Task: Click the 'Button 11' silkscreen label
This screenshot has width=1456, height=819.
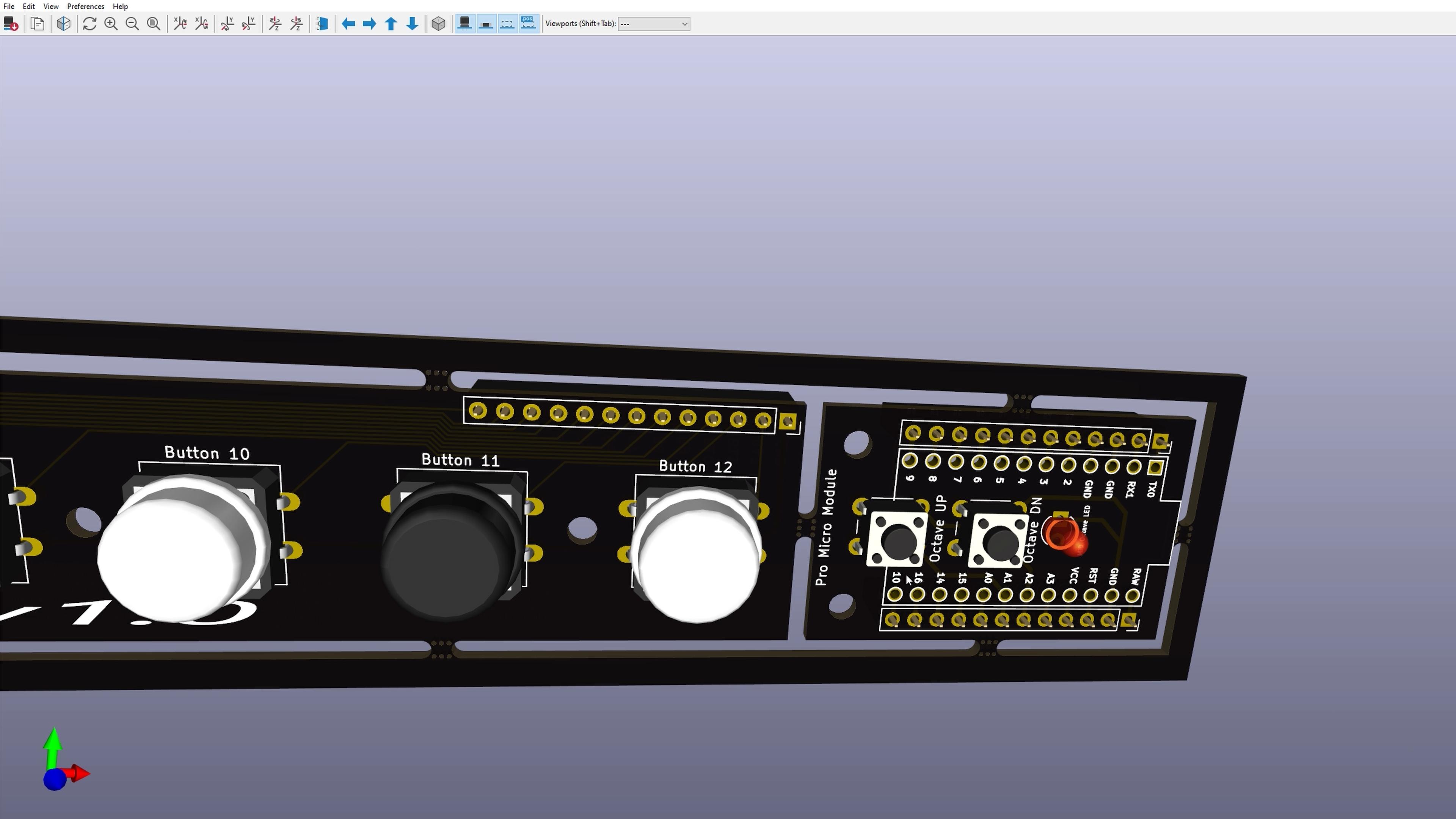Action: (460, 460)
